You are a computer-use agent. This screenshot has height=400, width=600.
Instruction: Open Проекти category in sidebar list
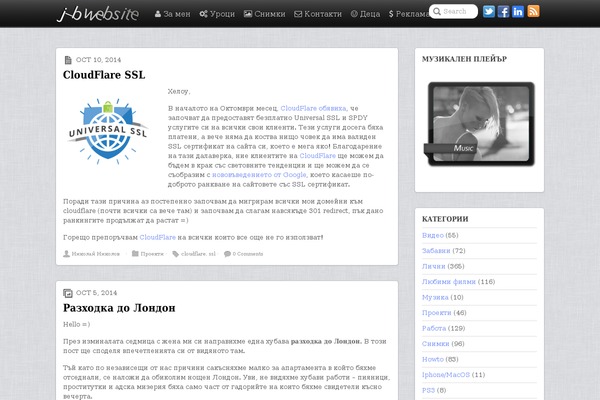tap(437, 313)
